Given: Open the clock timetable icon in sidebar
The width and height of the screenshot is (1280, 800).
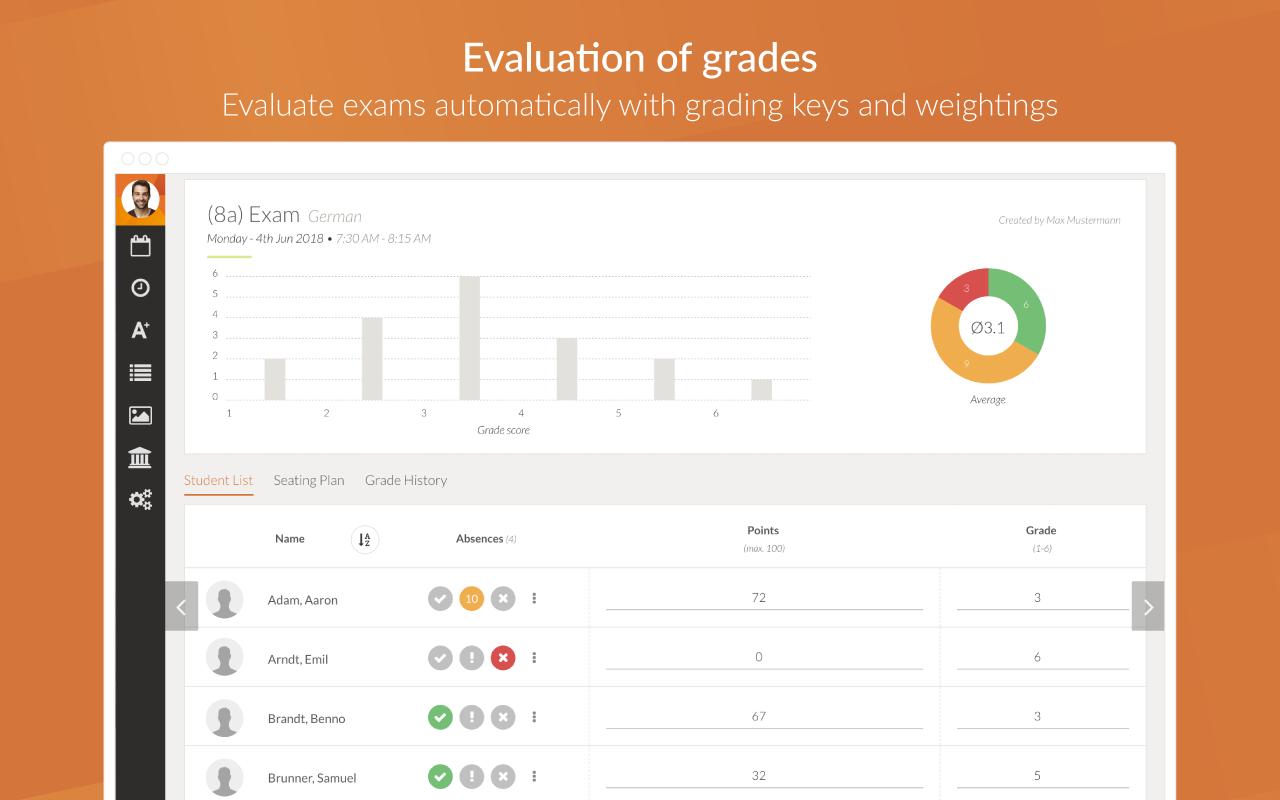Looking at the screenshot, I should (140, 288).
